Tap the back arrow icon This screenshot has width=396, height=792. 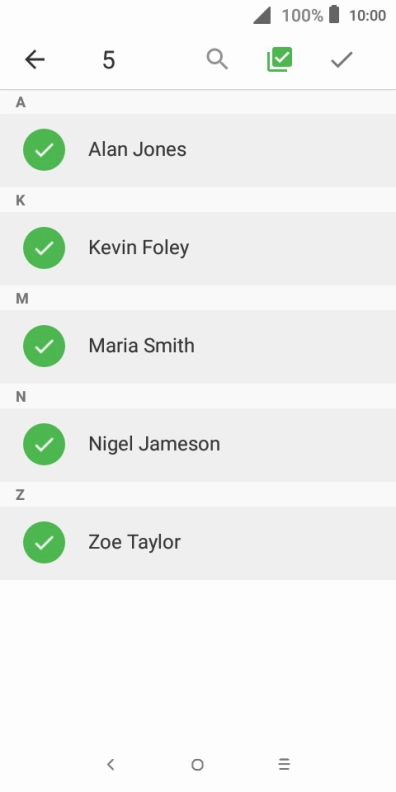click(x=35, y=60)
